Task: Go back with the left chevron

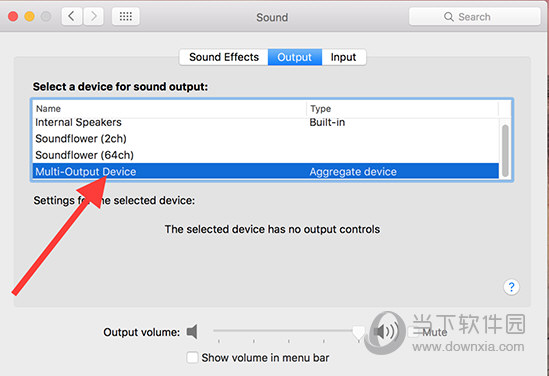Action: pyautogui.click(x=72, y=16)
